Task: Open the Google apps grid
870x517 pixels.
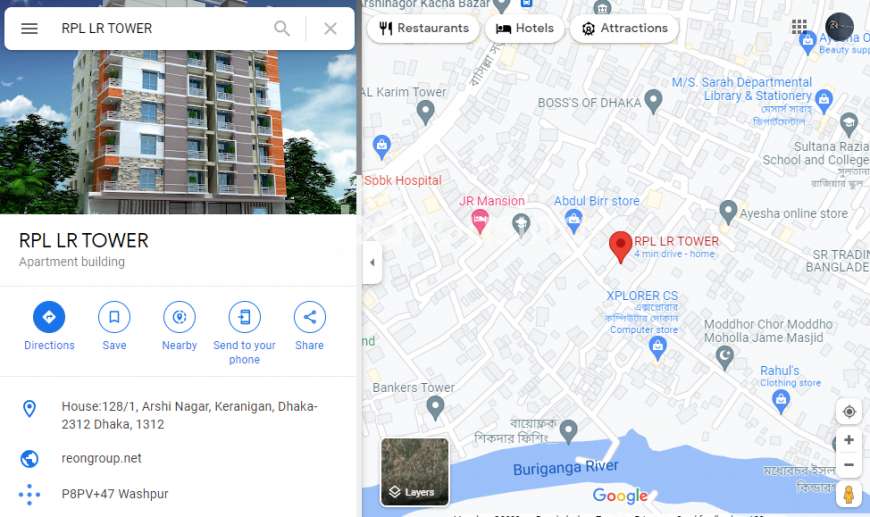Action: [x=799, y=26]
